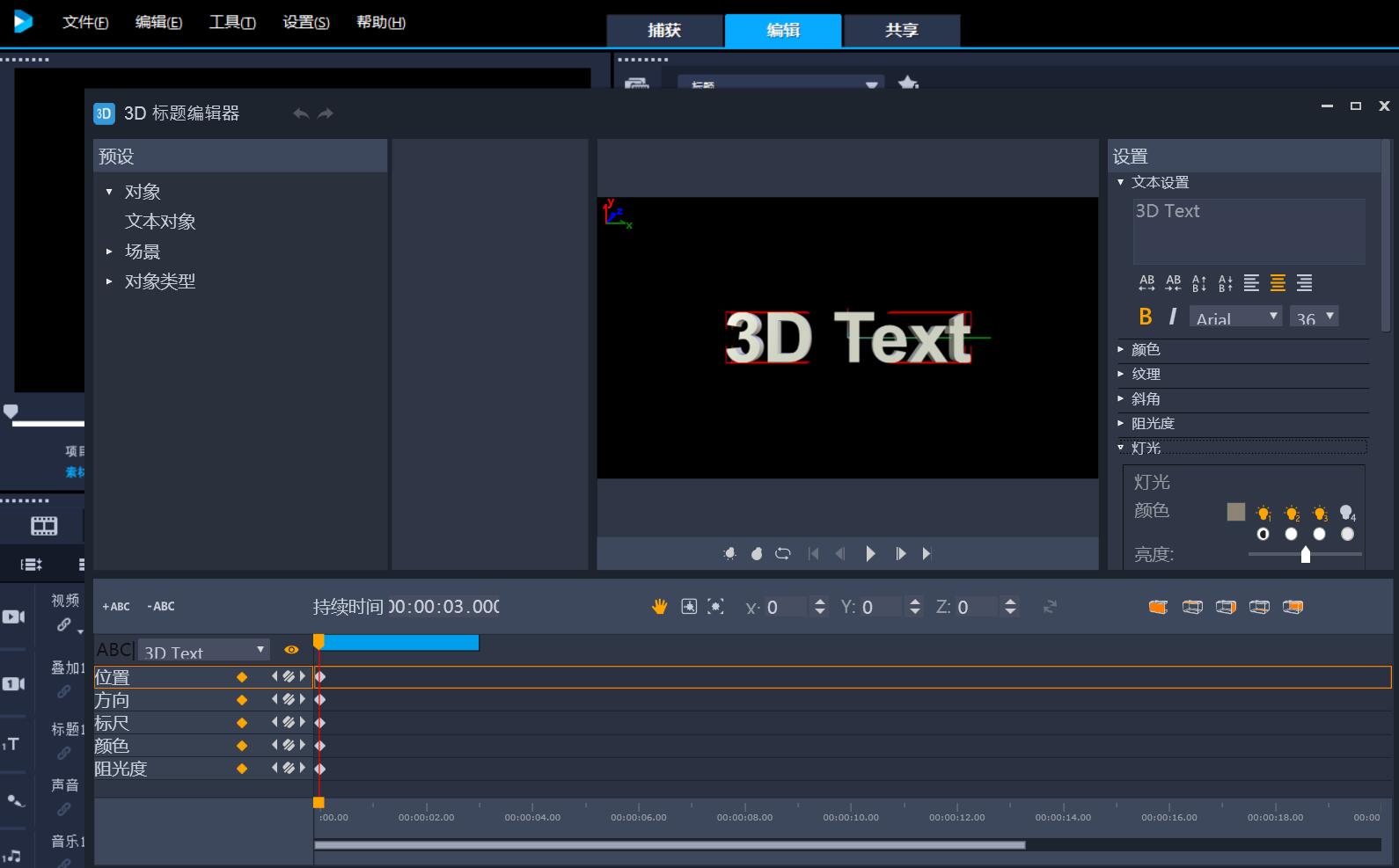Click the loop playback icon
This screenshot has height=868, width=1399.
pos(782,554)
